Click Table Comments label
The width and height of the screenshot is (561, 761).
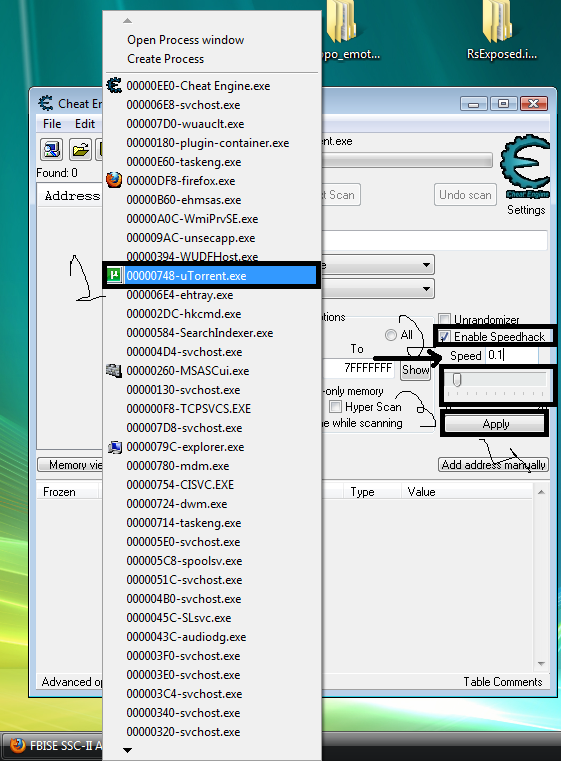(502, 681)
